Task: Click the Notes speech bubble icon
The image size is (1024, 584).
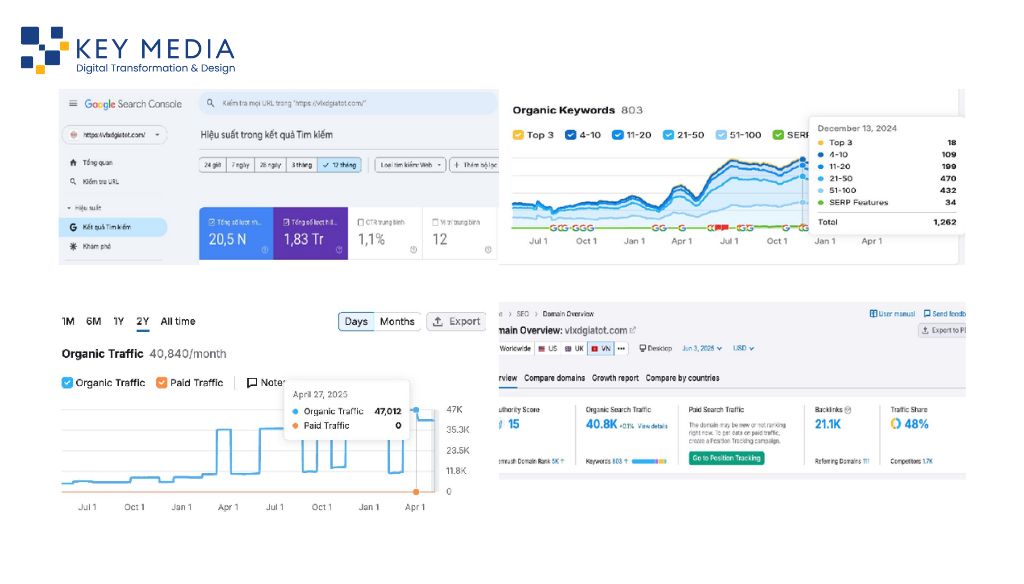Action: [252, 383]
